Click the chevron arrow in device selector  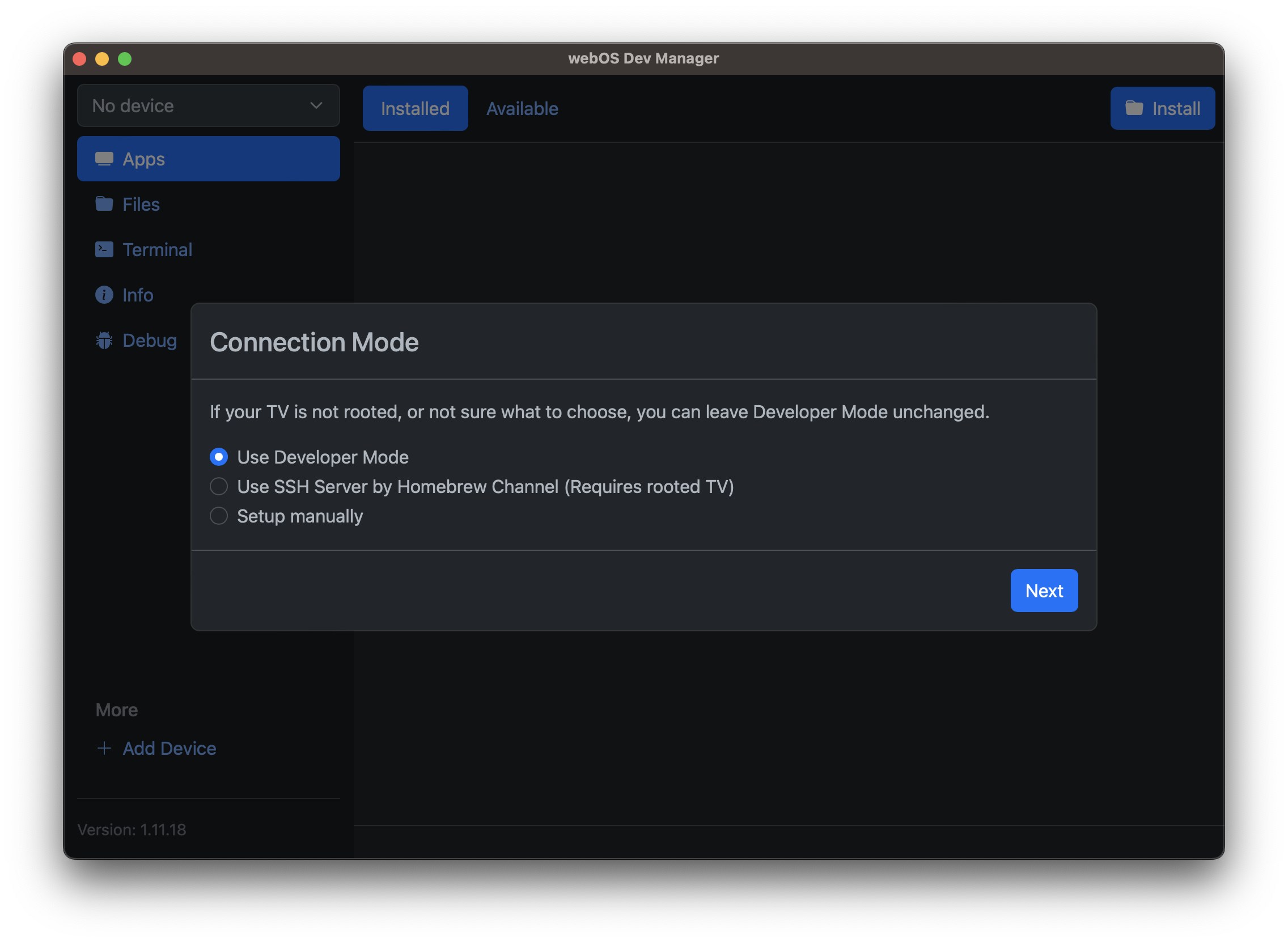pos(316,105)
